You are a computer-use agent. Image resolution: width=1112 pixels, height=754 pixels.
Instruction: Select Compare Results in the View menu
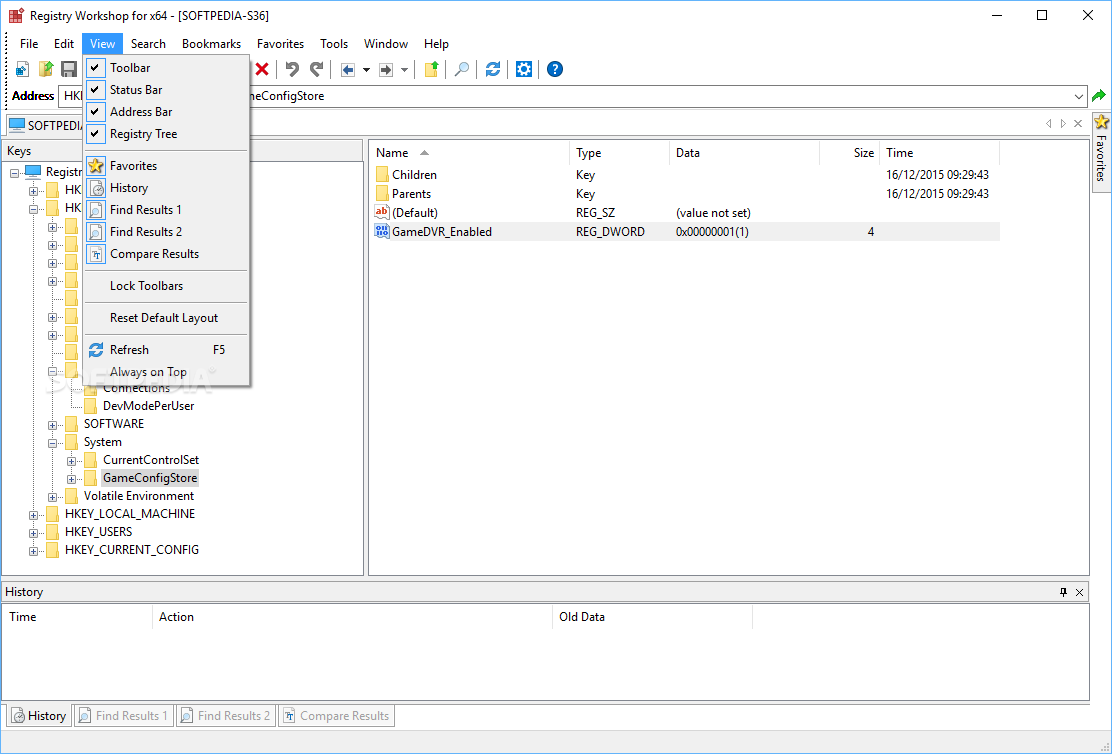coord(154,254)
